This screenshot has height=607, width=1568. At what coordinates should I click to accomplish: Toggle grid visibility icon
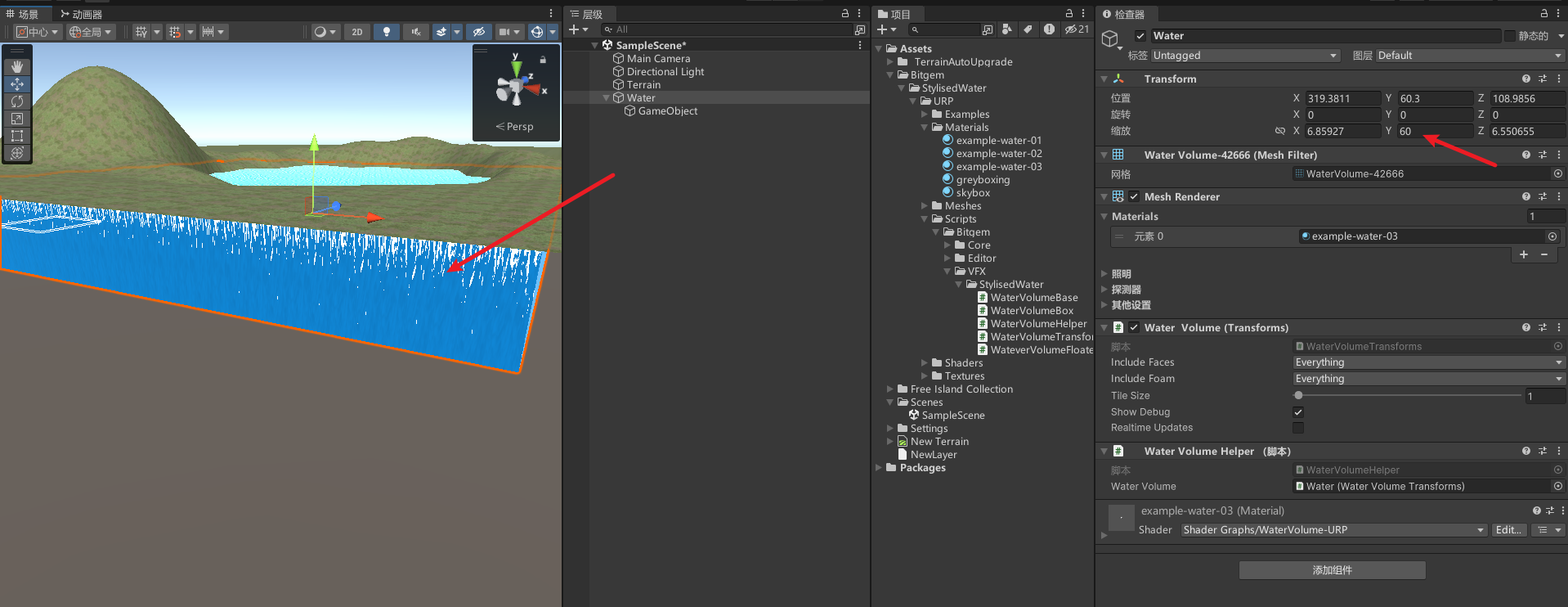click(141, 32)
